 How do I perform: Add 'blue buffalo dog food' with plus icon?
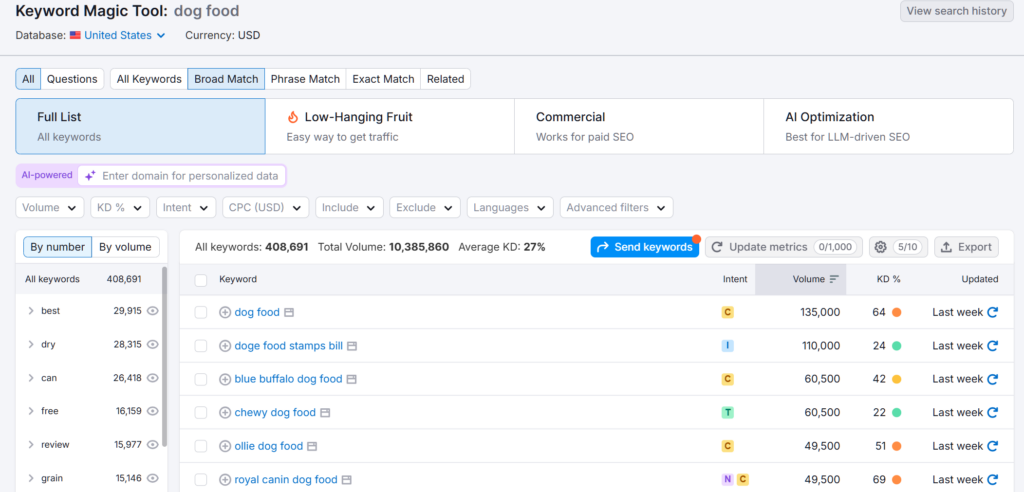[225, 379]
